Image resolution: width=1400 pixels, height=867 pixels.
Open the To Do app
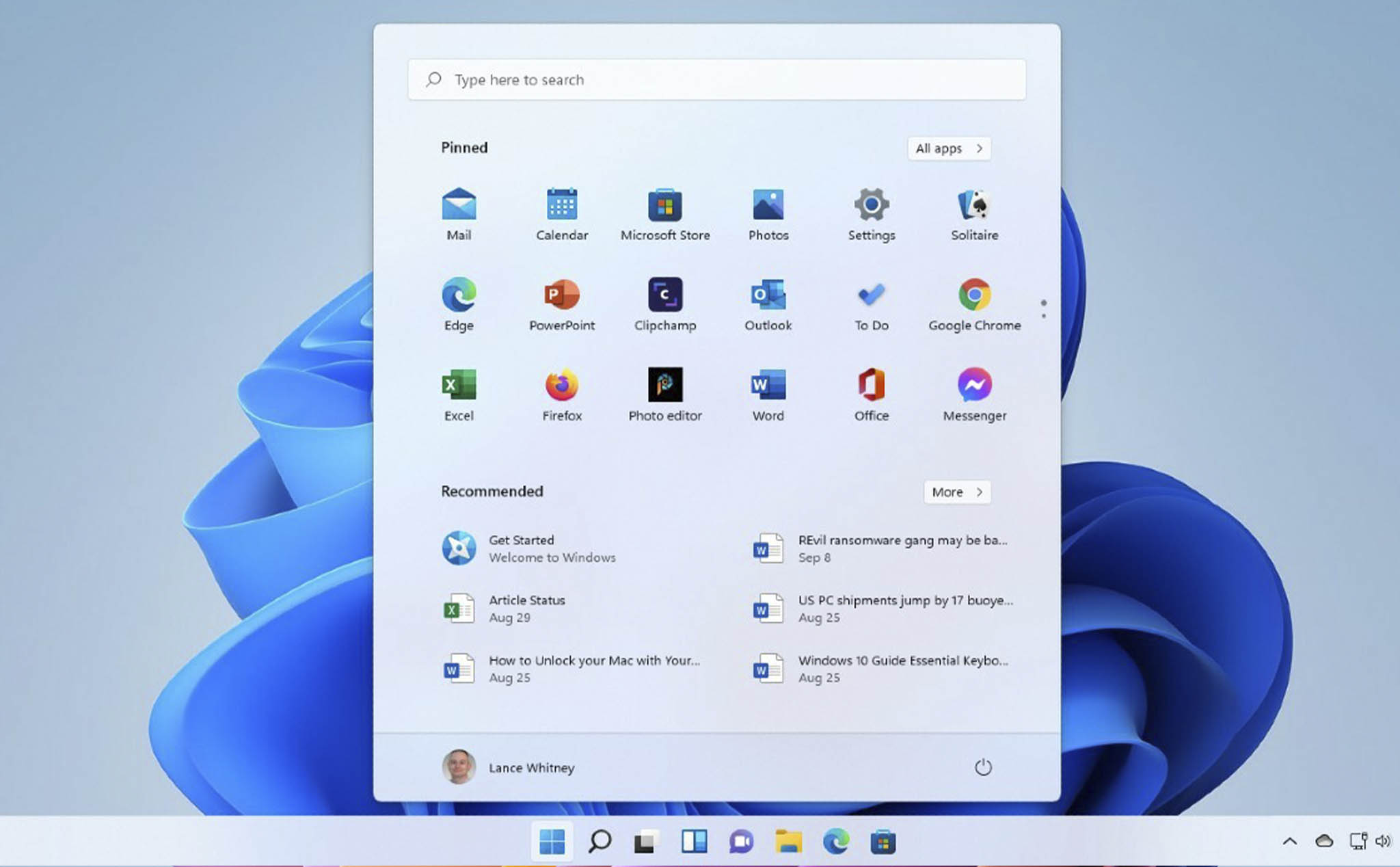click(872, 304)
